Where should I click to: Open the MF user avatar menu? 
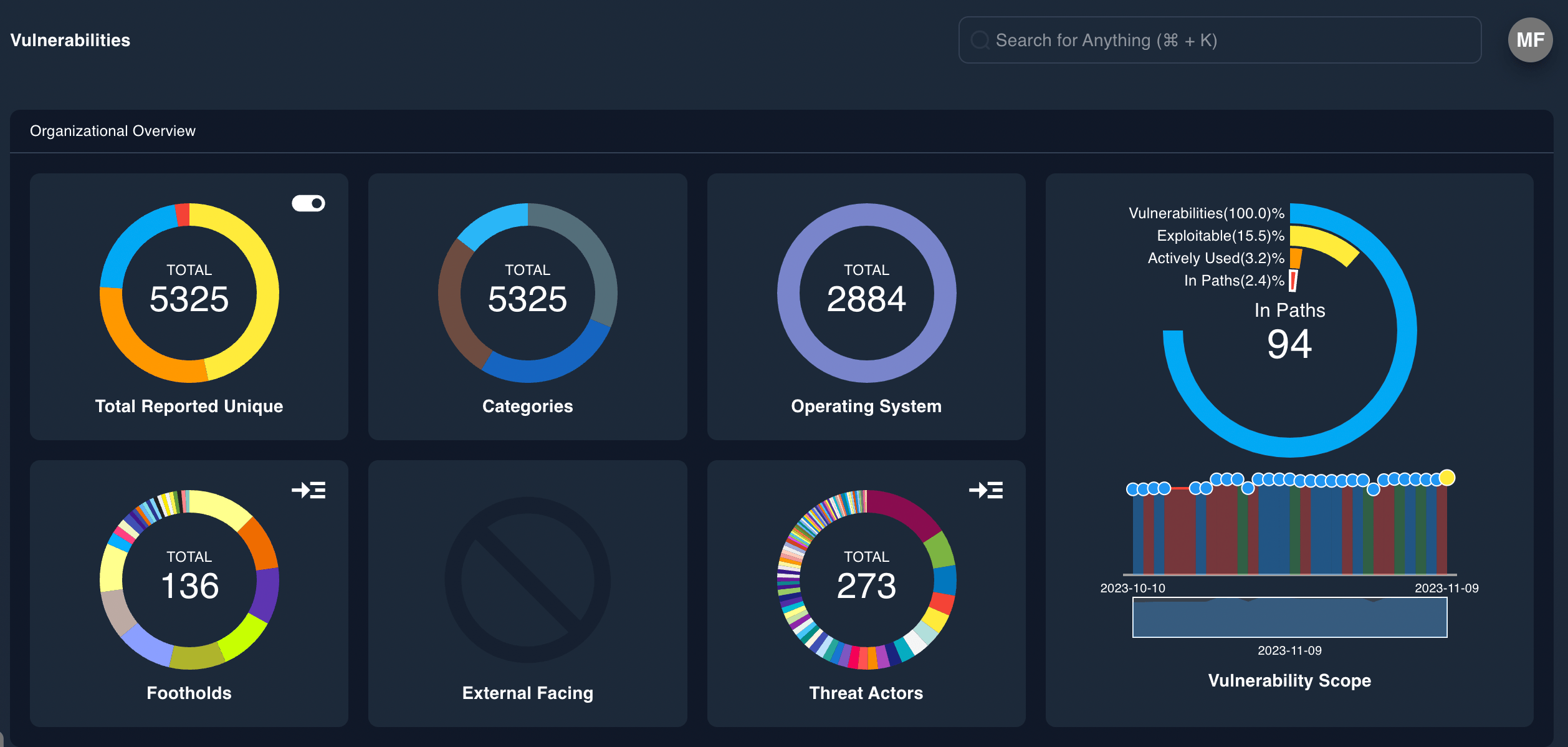pyautogui.click(x=1530, y=40)
